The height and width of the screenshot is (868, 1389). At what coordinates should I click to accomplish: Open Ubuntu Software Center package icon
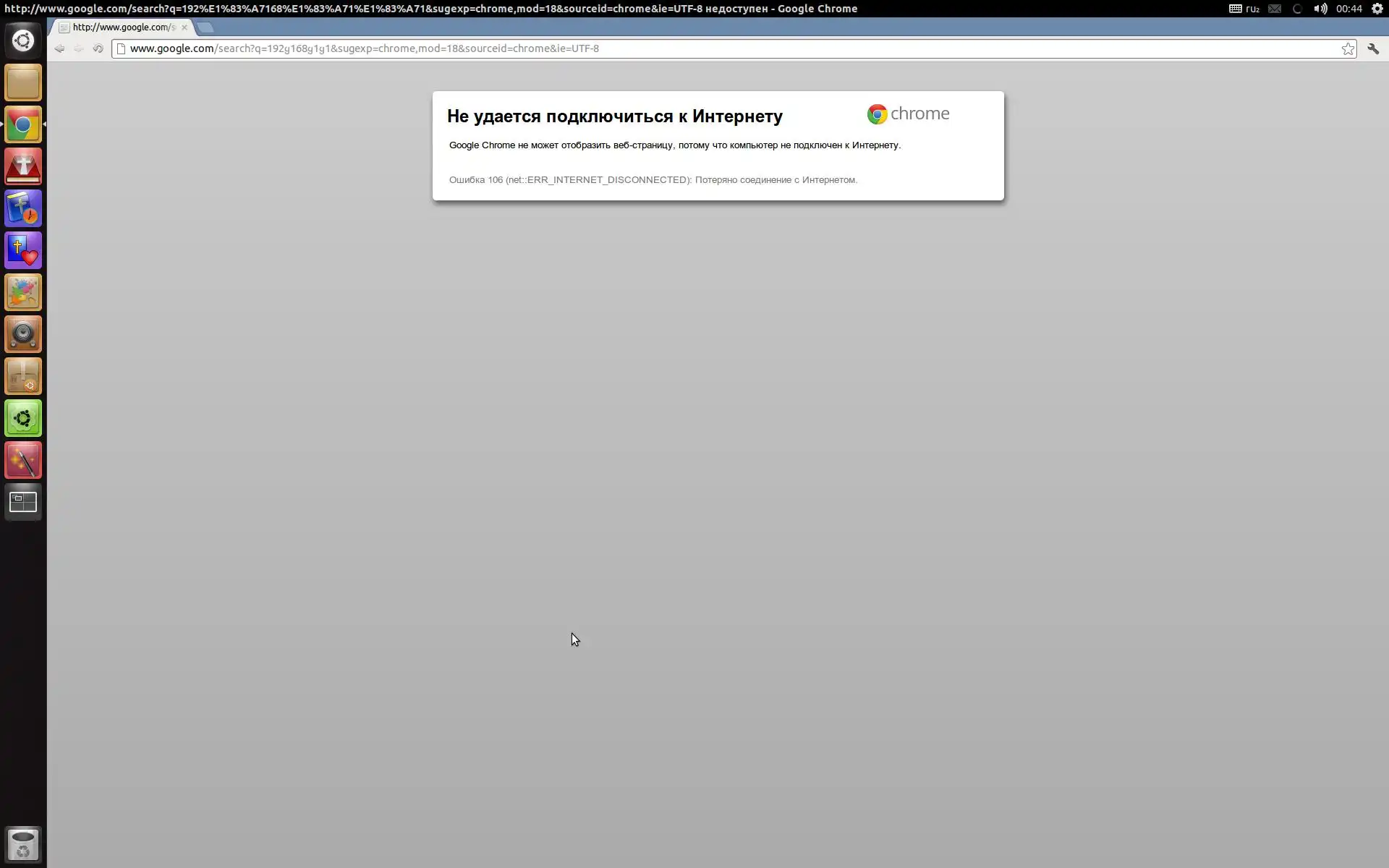(x=23, y=376)
